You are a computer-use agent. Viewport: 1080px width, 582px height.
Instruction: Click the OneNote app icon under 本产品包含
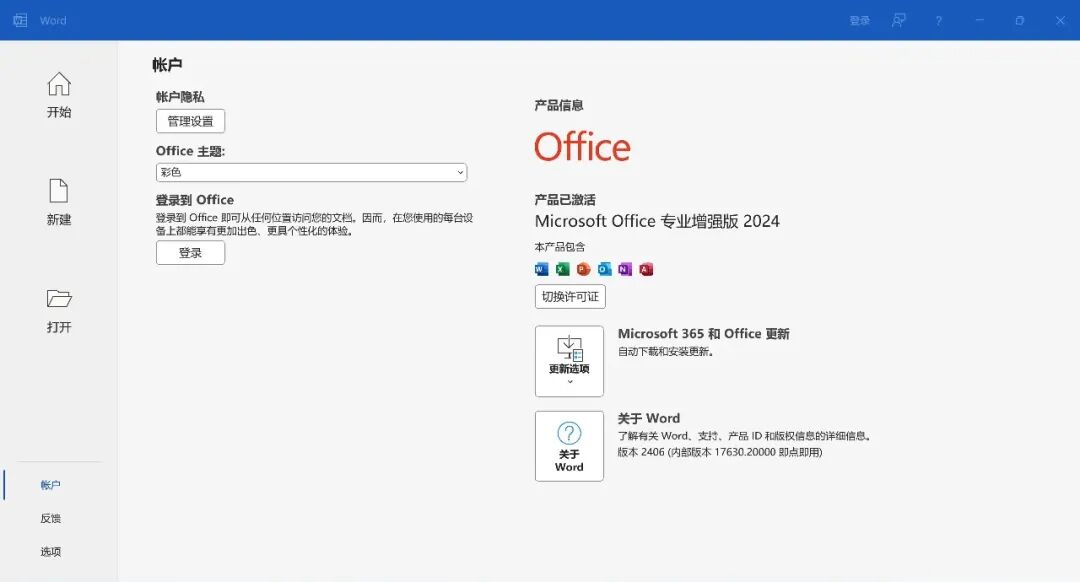[x=625, y=269]
